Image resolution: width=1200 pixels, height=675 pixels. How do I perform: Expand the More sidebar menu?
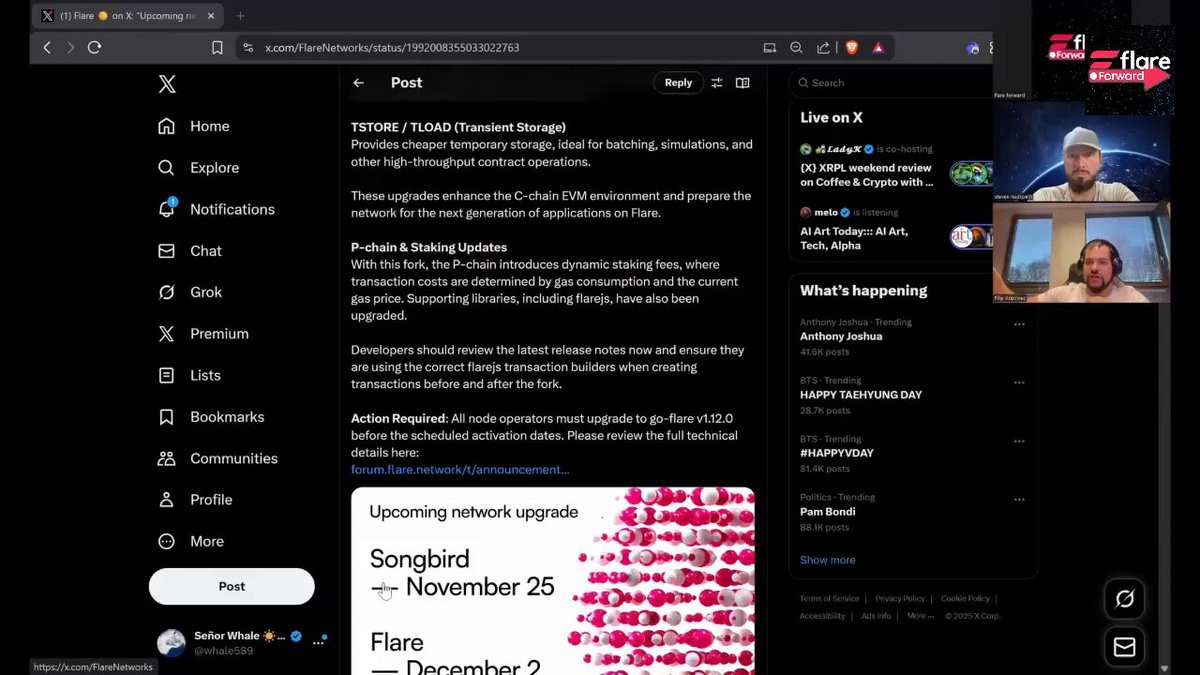(x=191, y=541)
